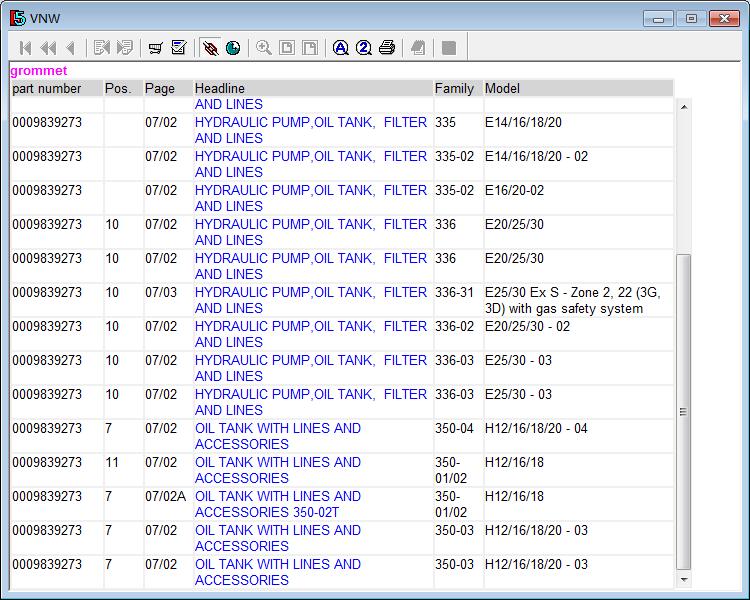The width and height of the screenshot is (750, 600).
Task: Open headline link for family 336-31
Action: pos(311,300)
